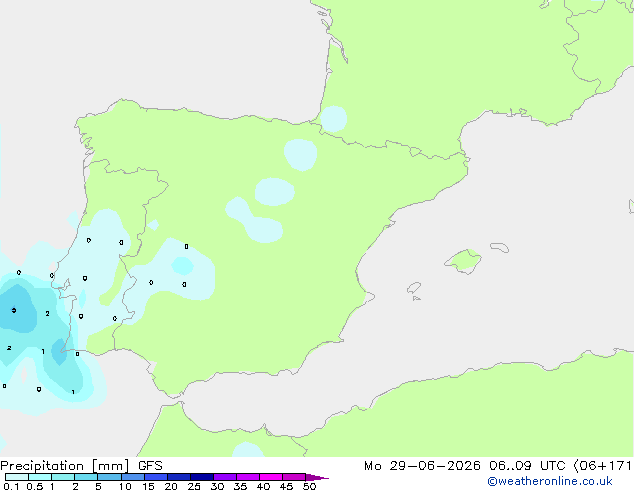Click the "Precipitation" title word
The image size is (634, 490).
pyautogui.click(x=42, y=466)
